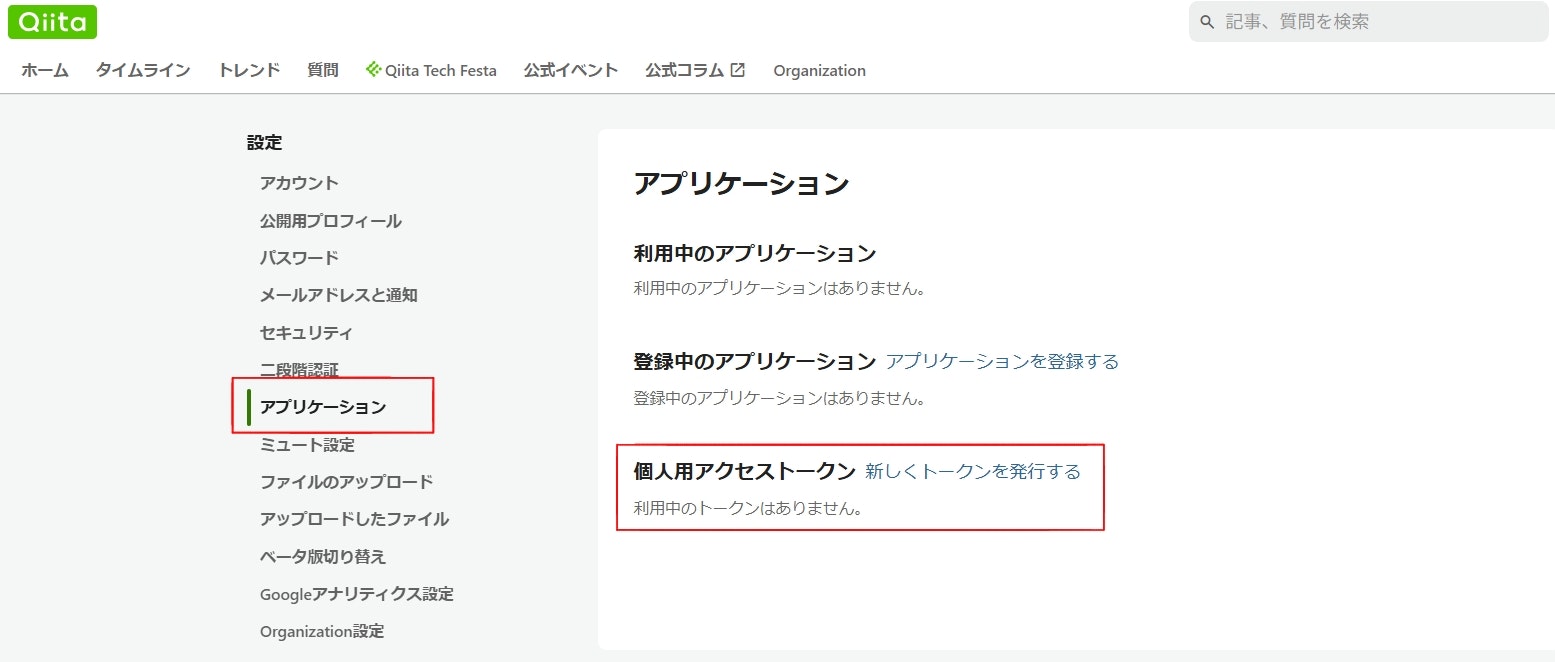Focus the 記事、質問を検索 search field
The height and width of the screenshot is (662, 1555).
tap(1368, 21)
